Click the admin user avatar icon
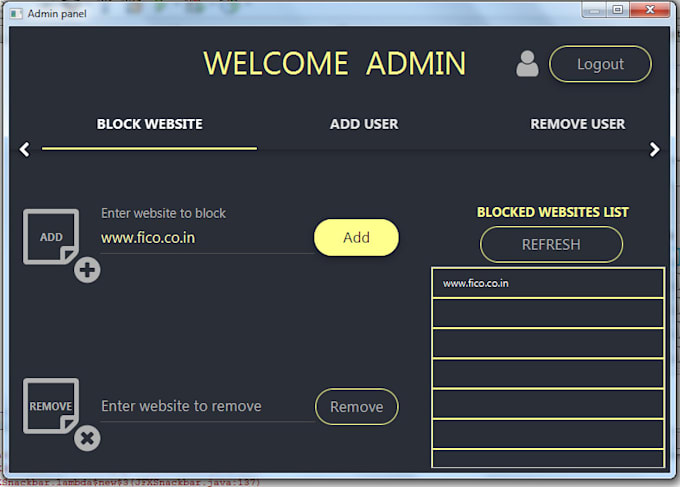The width and height of the screenshot is (680, 487). pyautogui.click(x=527, y=64)
